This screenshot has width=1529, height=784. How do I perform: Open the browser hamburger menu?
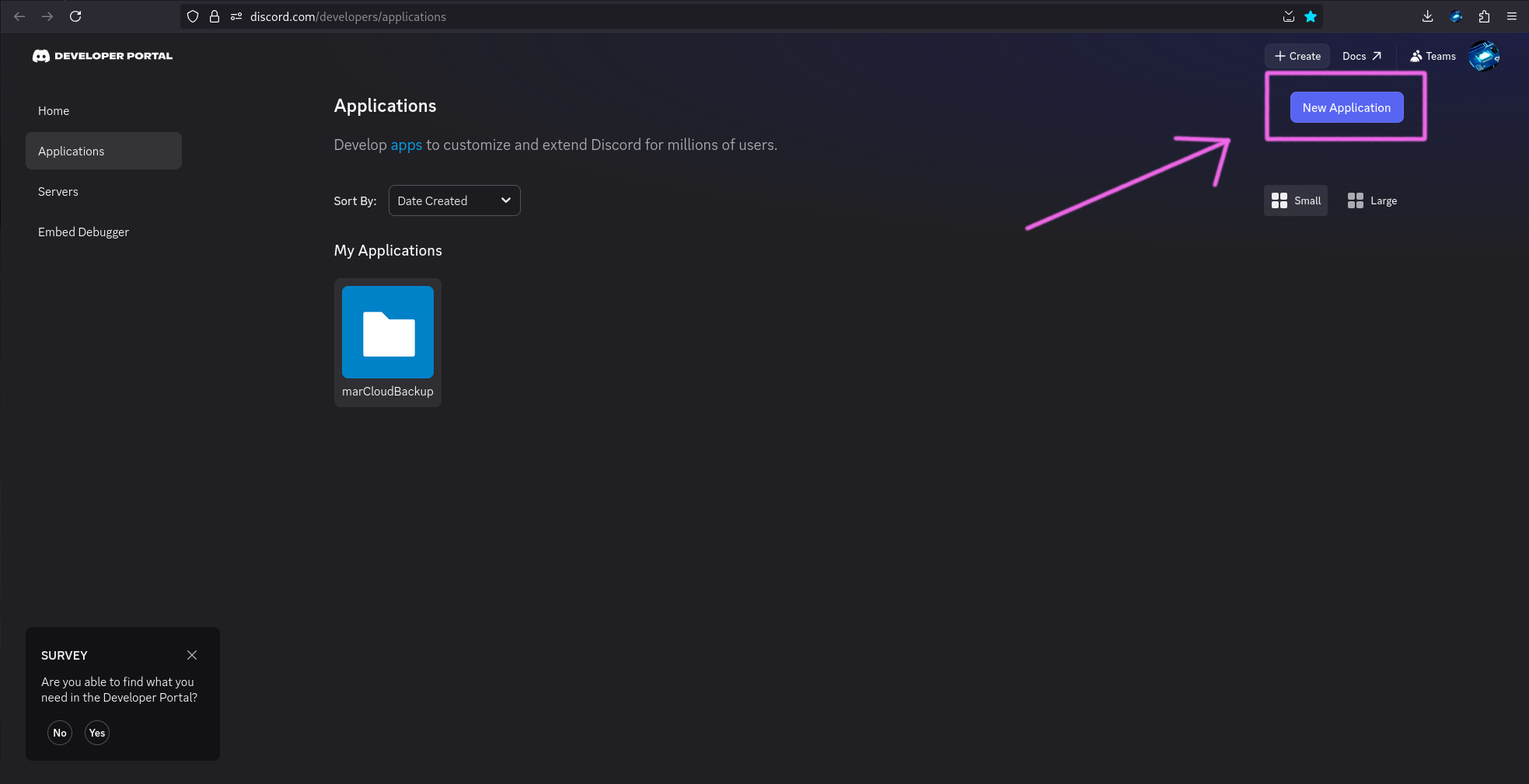[1512, 16]
